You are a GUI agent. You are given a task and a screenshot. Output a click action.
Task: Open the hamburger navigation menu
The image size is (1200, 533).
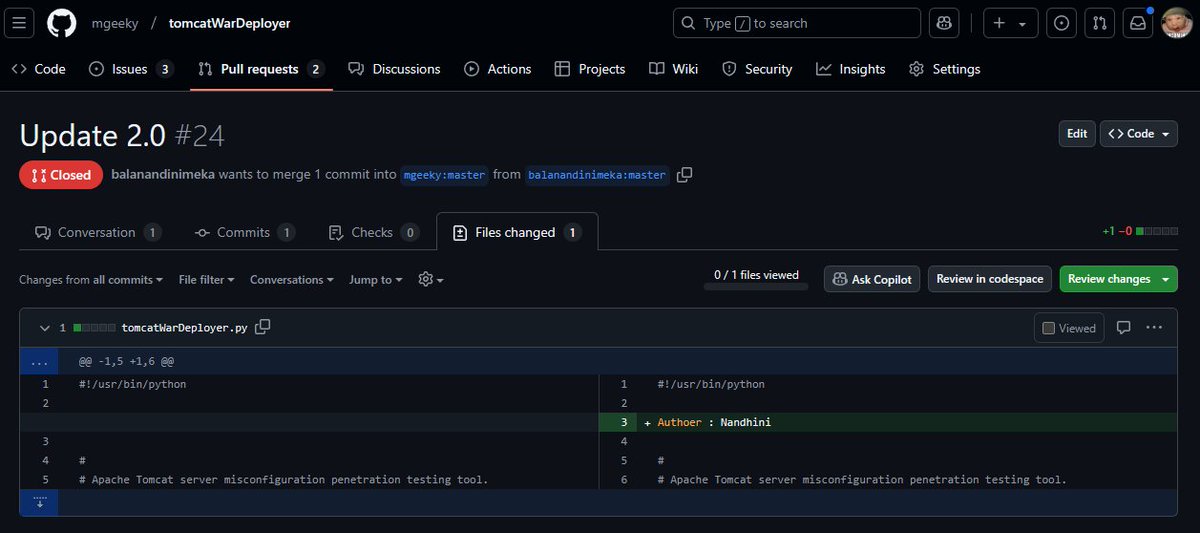point(21,23)
